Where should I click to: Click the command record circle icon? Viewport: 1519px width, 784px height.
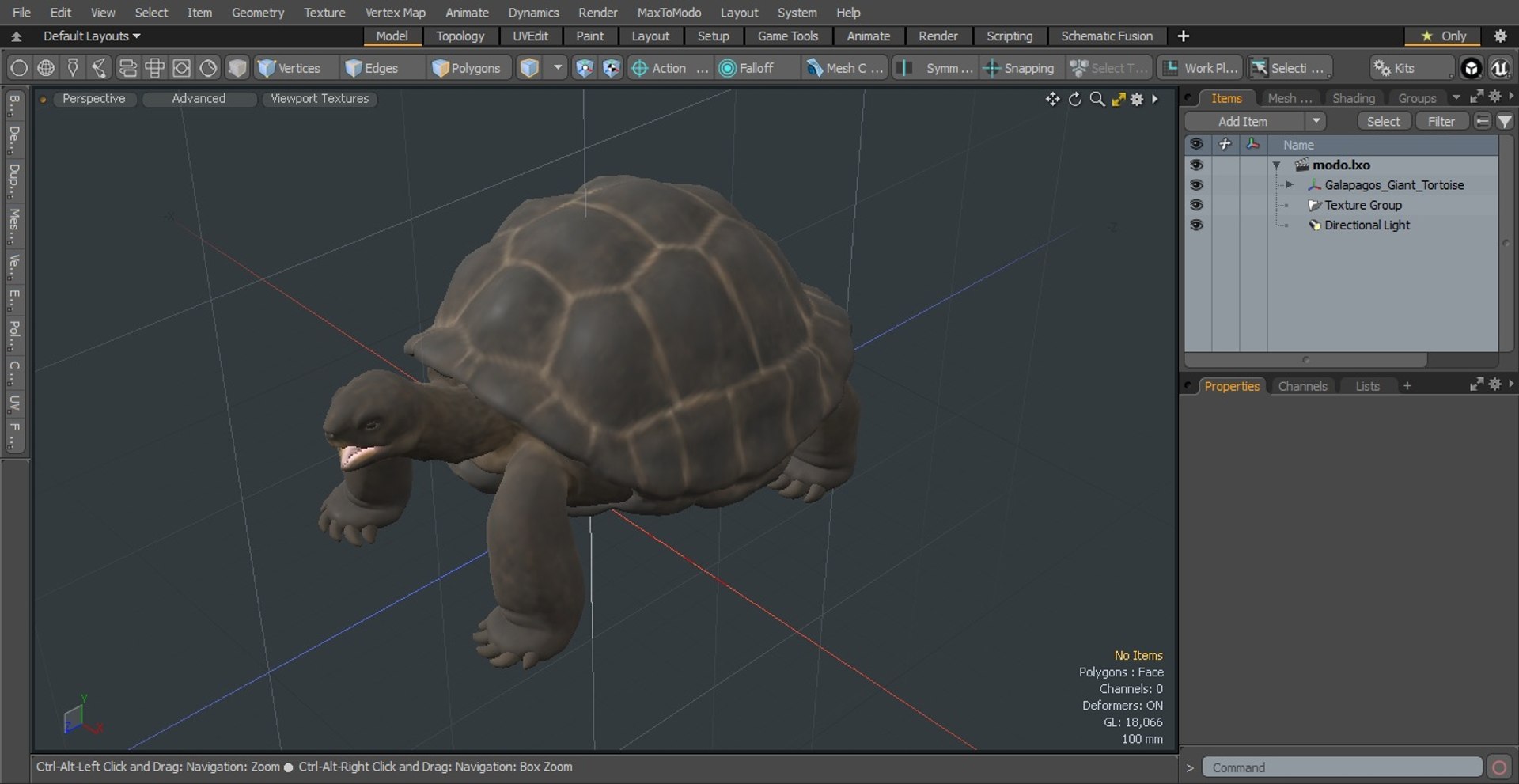(x=1498, y=767)
